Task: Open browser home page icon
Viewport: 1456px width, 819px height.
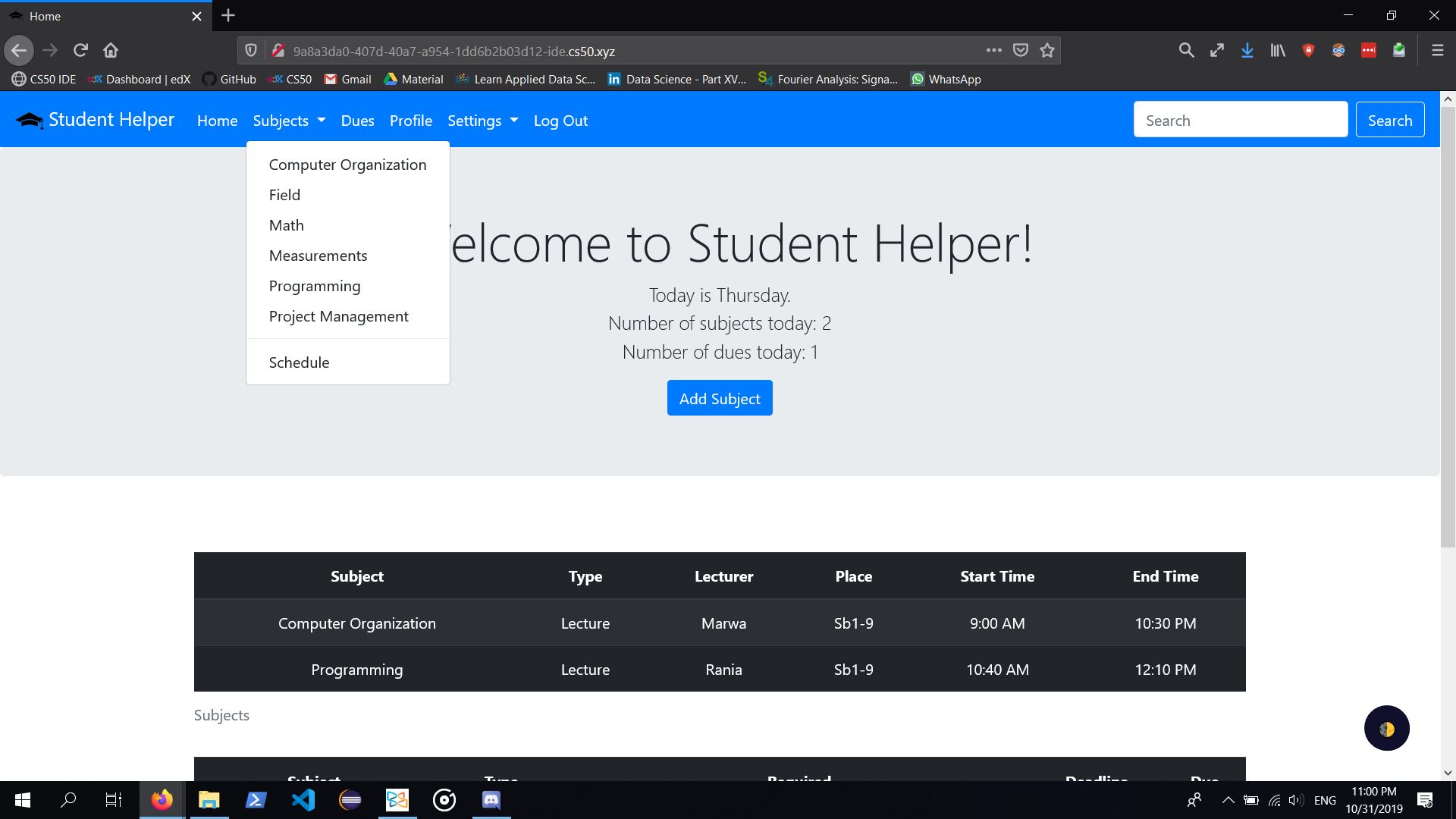Action: pos(111,51)
